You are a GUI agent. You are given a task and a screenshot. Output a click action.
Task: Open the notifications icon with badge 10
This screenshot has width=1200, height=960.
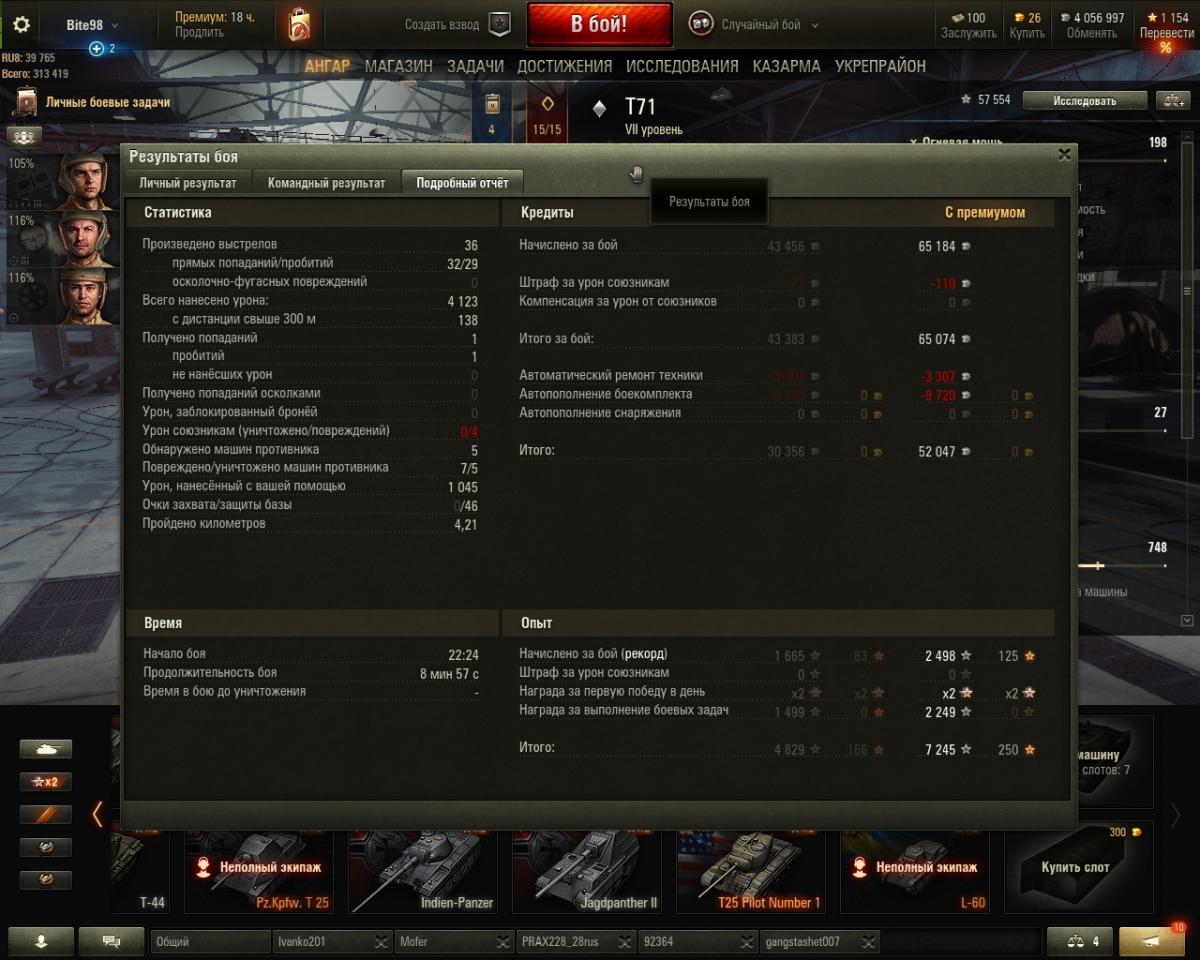click(1152, 941)
